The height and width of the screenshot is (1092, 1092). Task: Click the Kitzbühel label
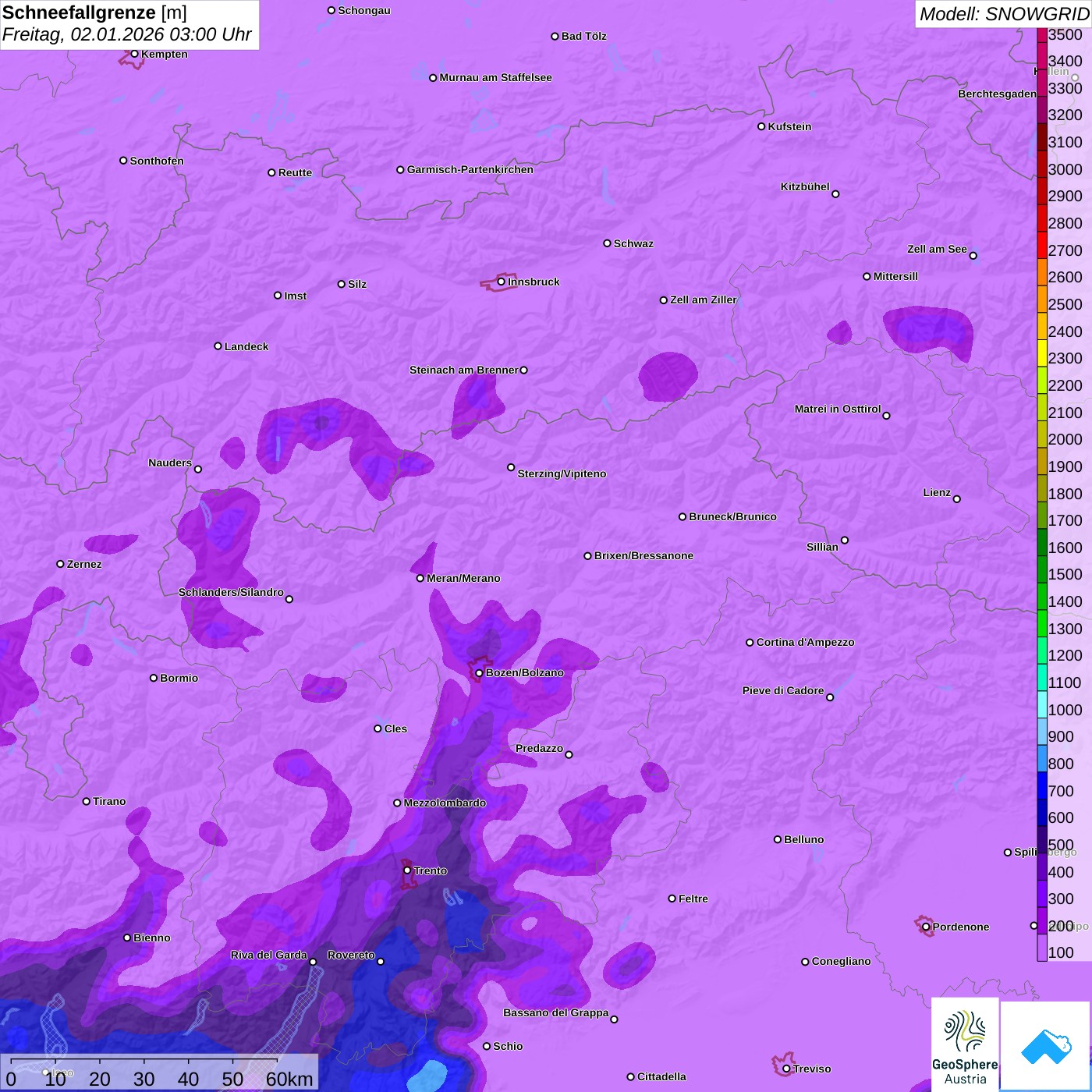pyautogui.click(x=805, y=186)
